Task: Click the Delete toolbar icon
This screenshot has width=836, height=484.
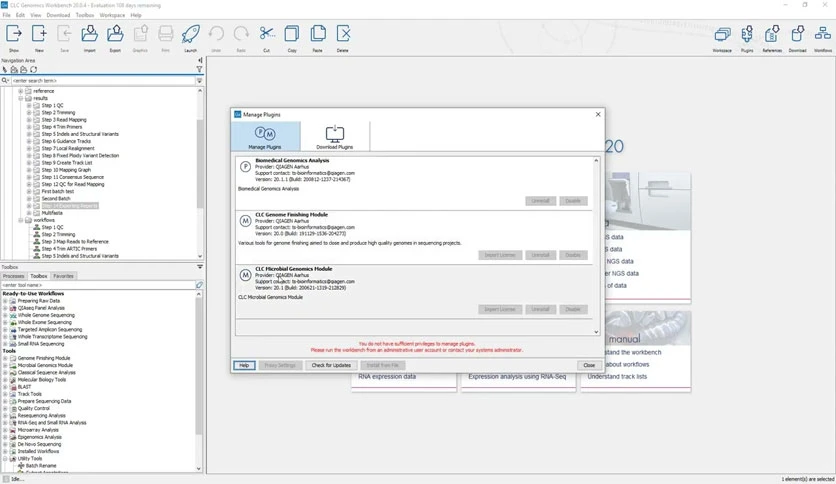Action: [x=343, y=34]
